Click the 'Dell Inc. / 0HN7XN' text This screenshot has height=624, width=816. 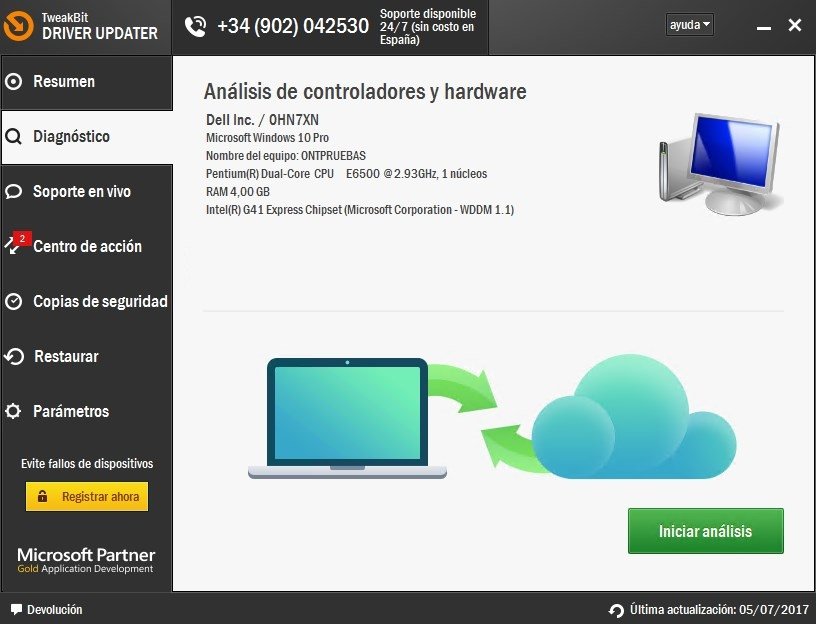262,120
